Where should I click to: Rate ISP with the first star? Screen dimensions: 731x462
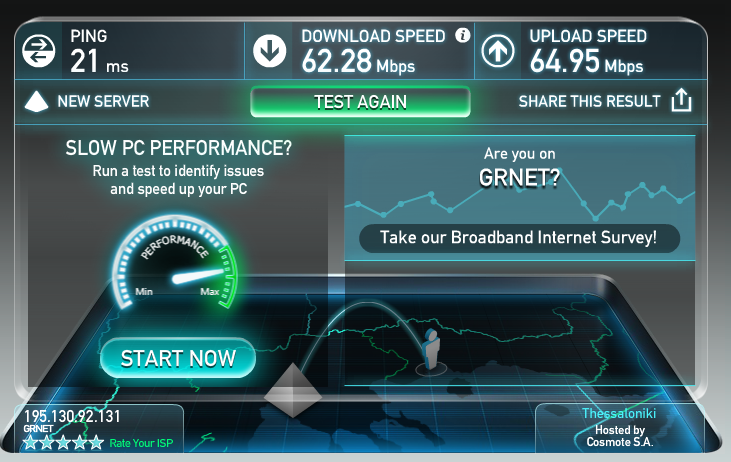[x=30, y=442]
